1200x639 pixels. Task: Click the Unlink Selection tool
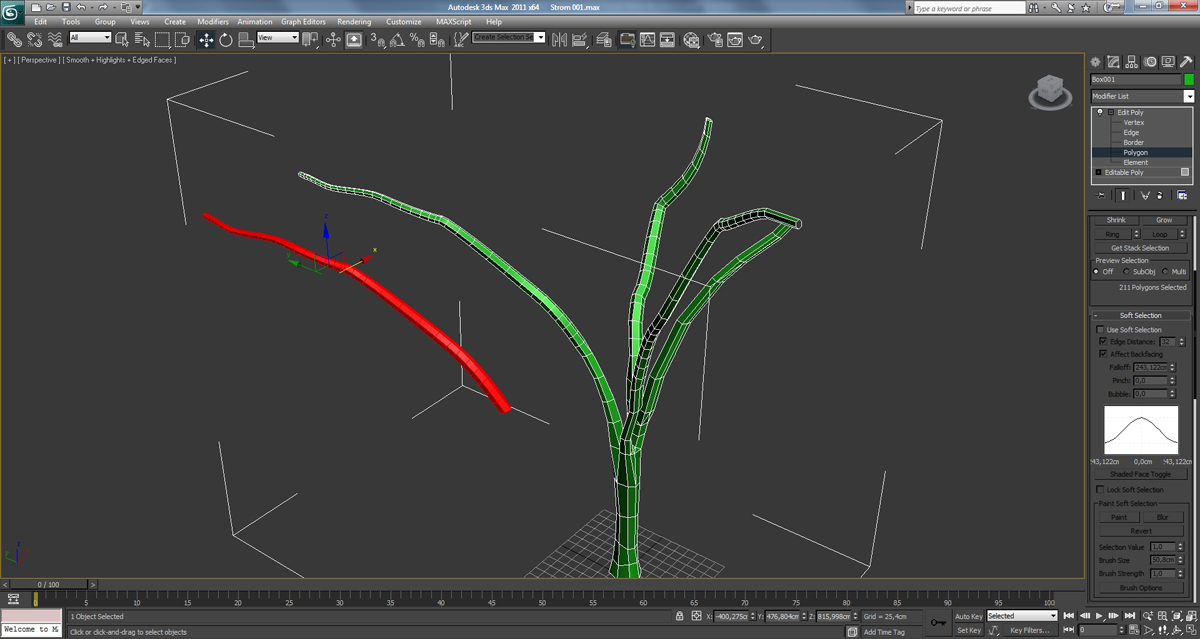[x=34, y=39]
